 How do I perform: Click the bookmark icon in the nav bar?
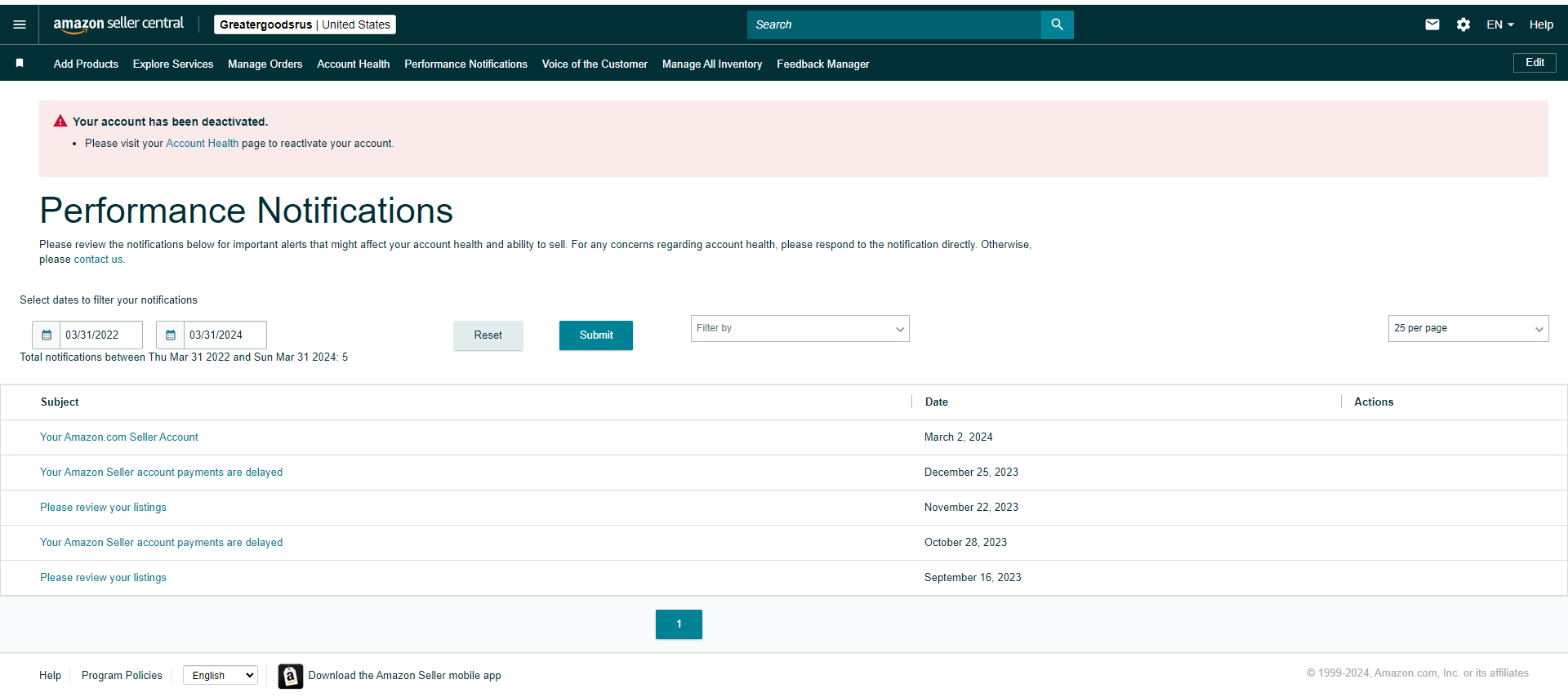pyautogui.click(x=20, y=63)
